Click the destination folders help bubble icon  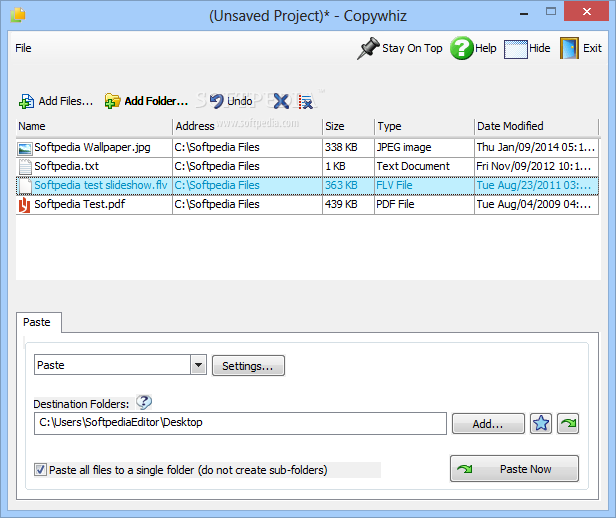[x=144, y=402]
